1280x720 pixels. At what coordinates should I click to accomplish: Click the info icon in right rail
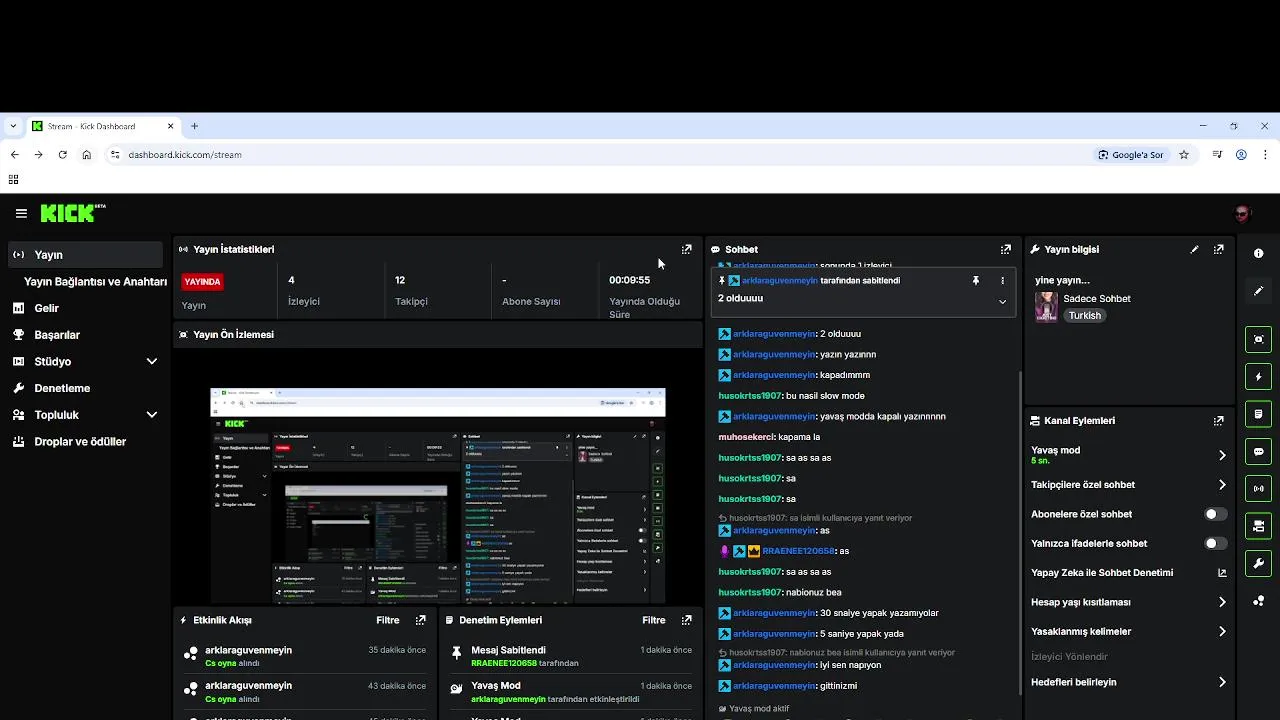tap(1258, 254)
